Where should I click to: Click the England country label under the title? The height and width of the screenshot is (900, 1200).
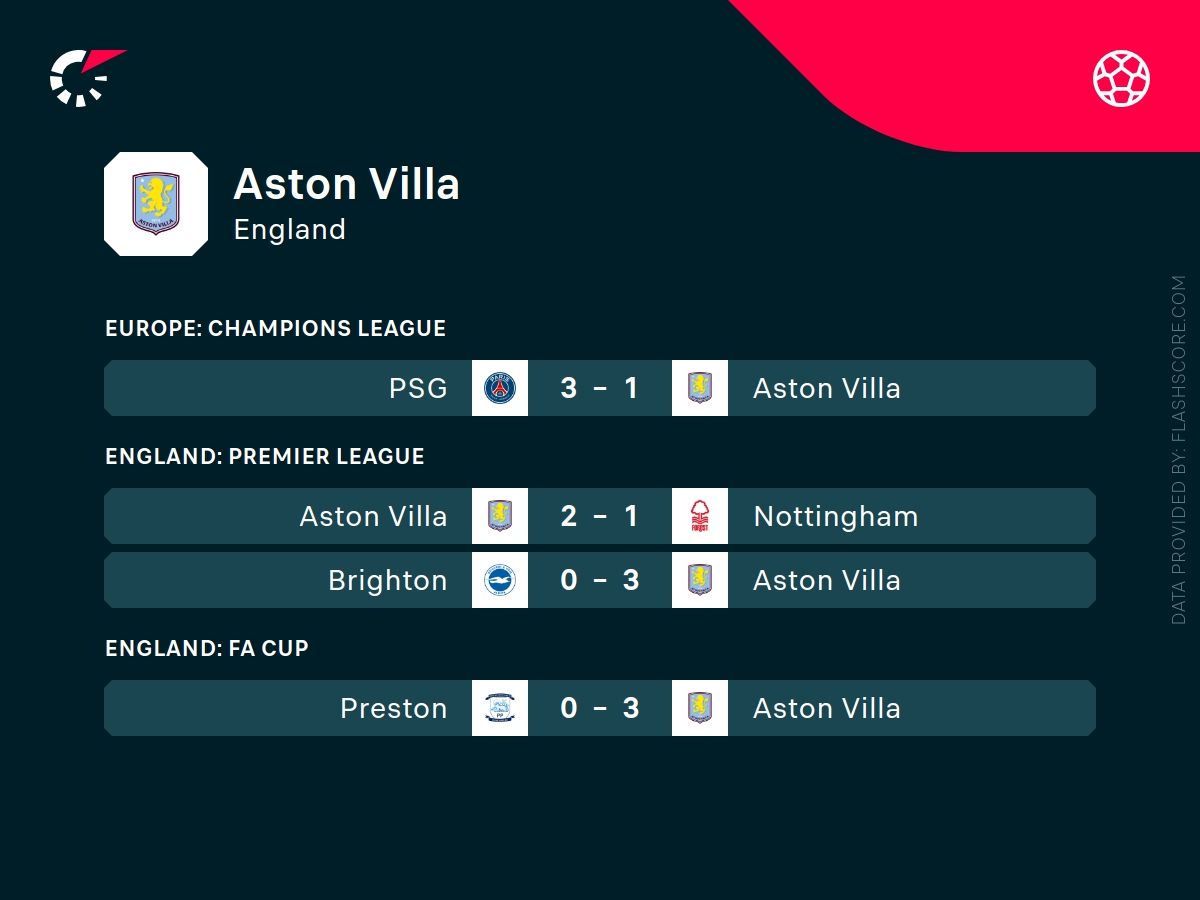[x=289, y=229]
